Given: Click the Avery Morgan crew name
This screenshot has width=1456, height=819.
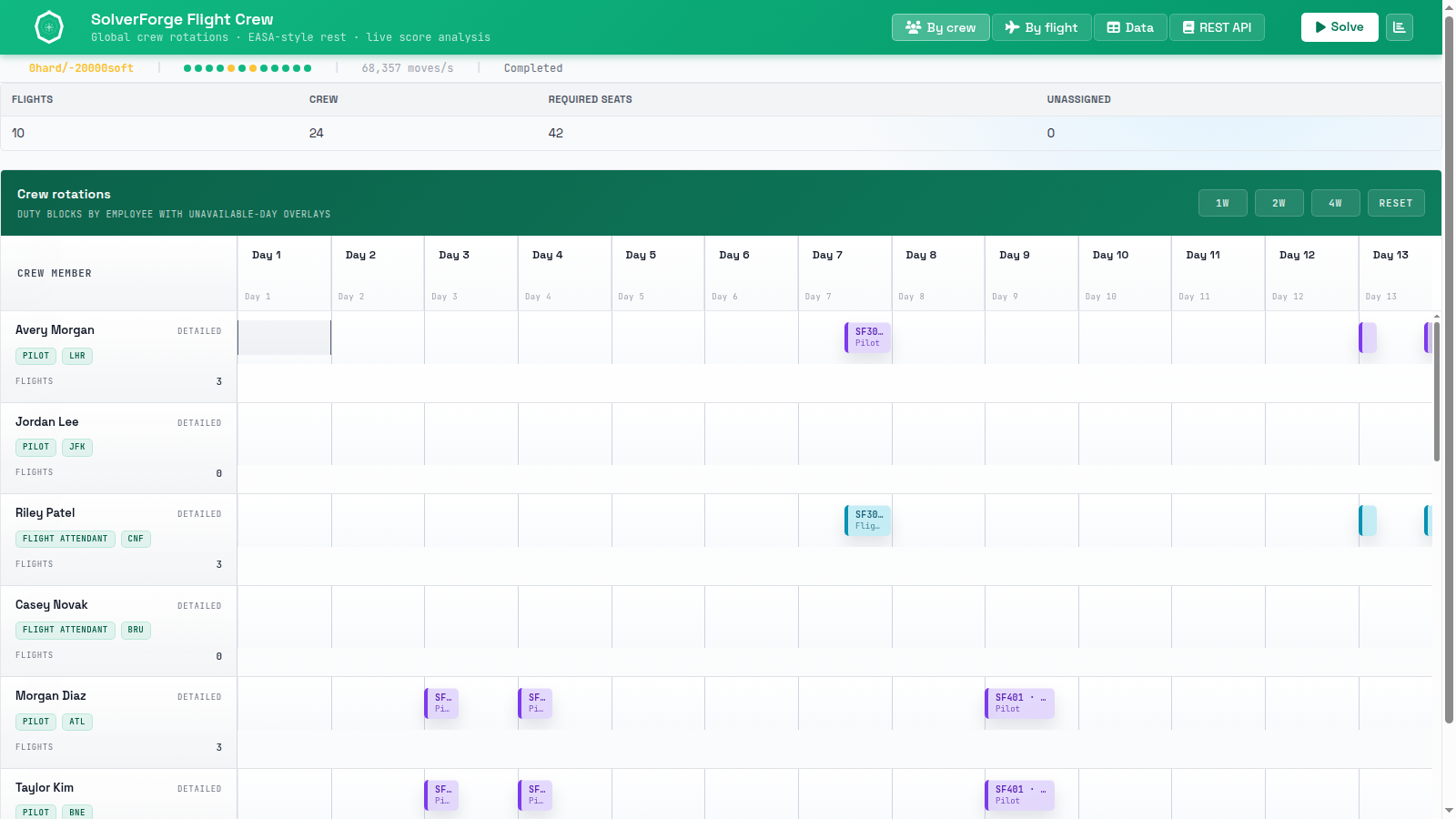Looking at the screenshot, I should coord(55,330).
